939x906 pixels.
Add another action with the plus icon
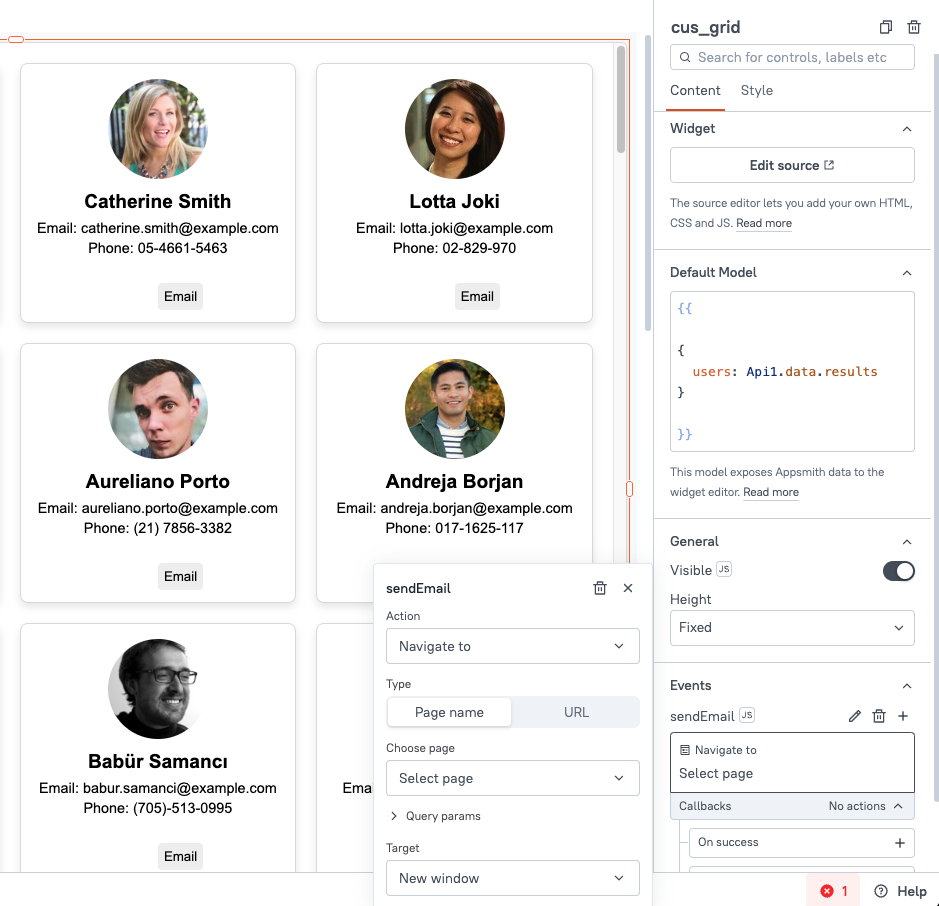[x=904, y=716]
